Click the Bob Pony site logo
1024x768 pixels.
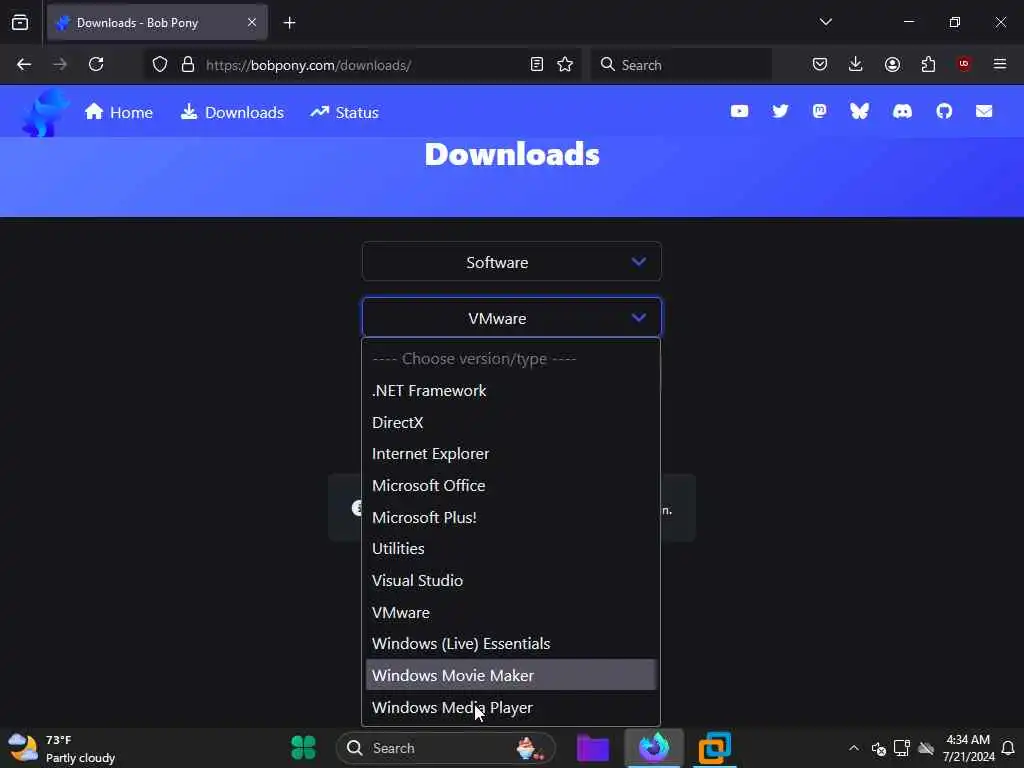(x=44, y=112)
